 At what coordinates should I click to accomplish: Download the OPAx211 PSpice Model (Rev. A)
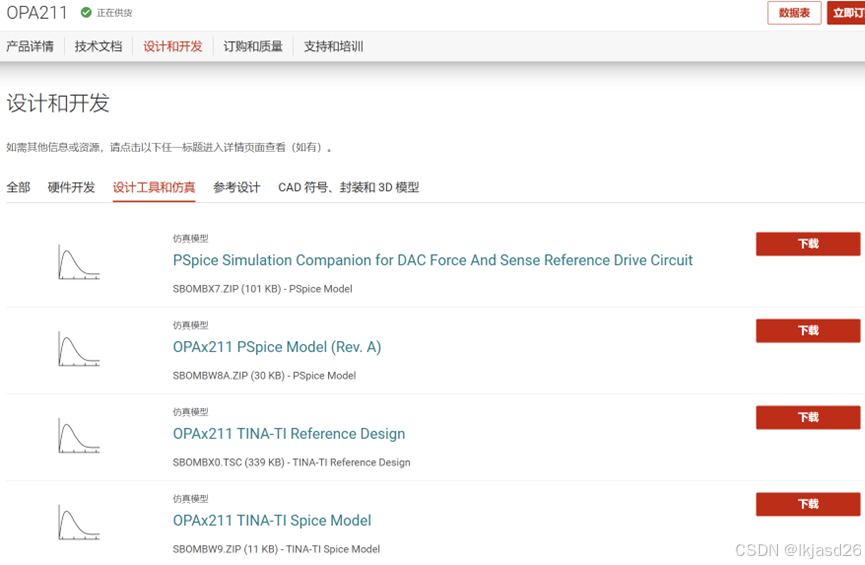click(808, 331)
